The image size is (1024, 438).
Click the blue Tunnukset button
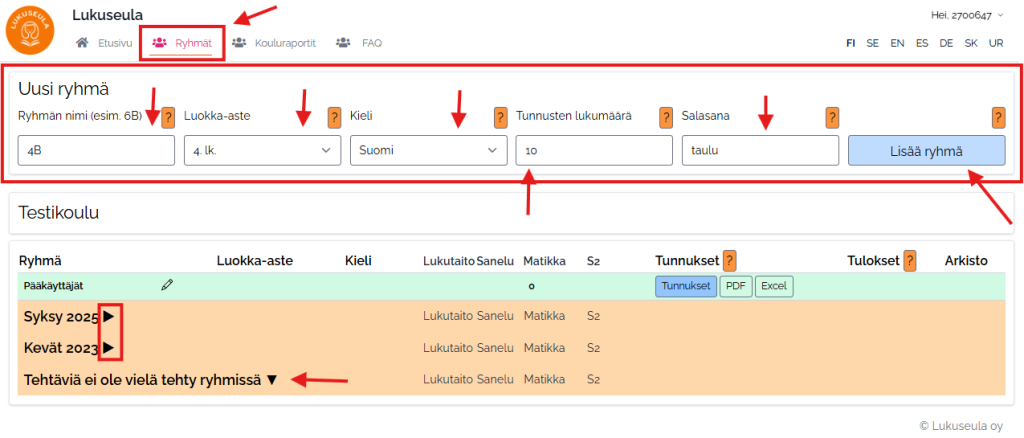[685, 286]
